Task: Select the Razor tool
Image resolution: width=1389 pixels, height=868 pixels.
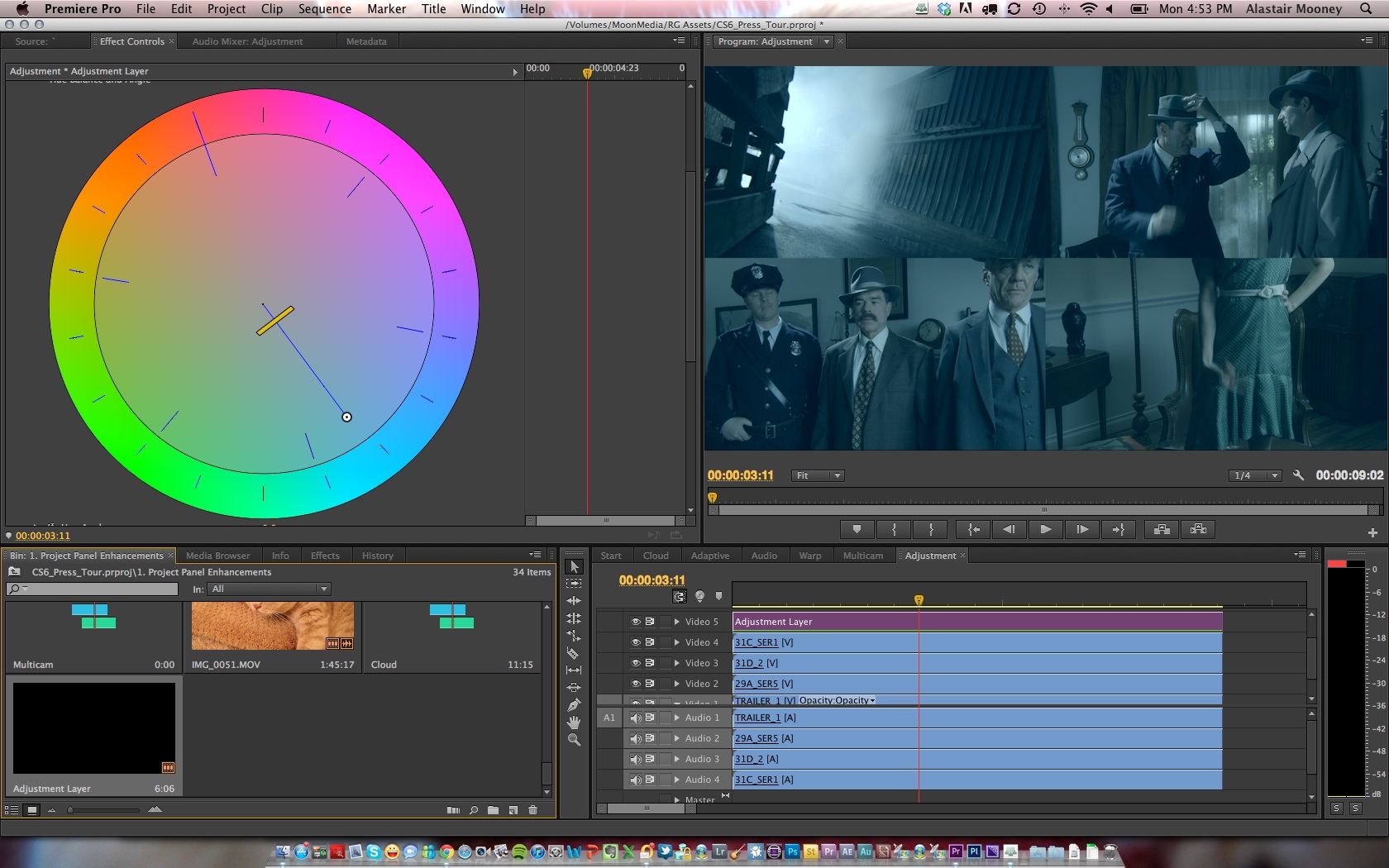Action: (573, 653)
